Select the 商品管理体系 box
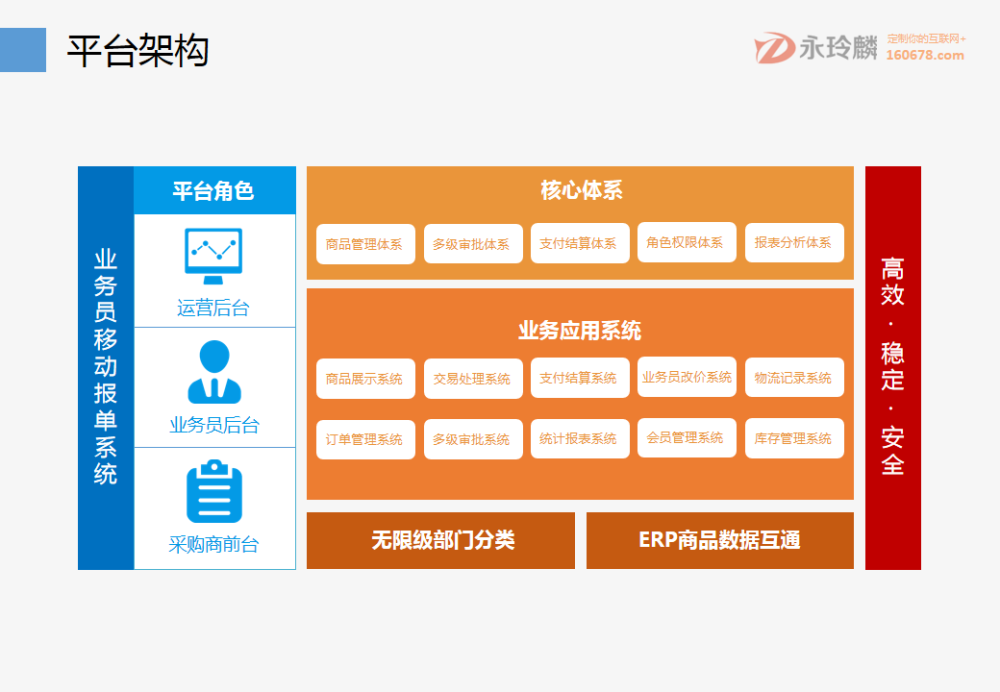This screenshot has width=1000, height=692. [365, 242]
